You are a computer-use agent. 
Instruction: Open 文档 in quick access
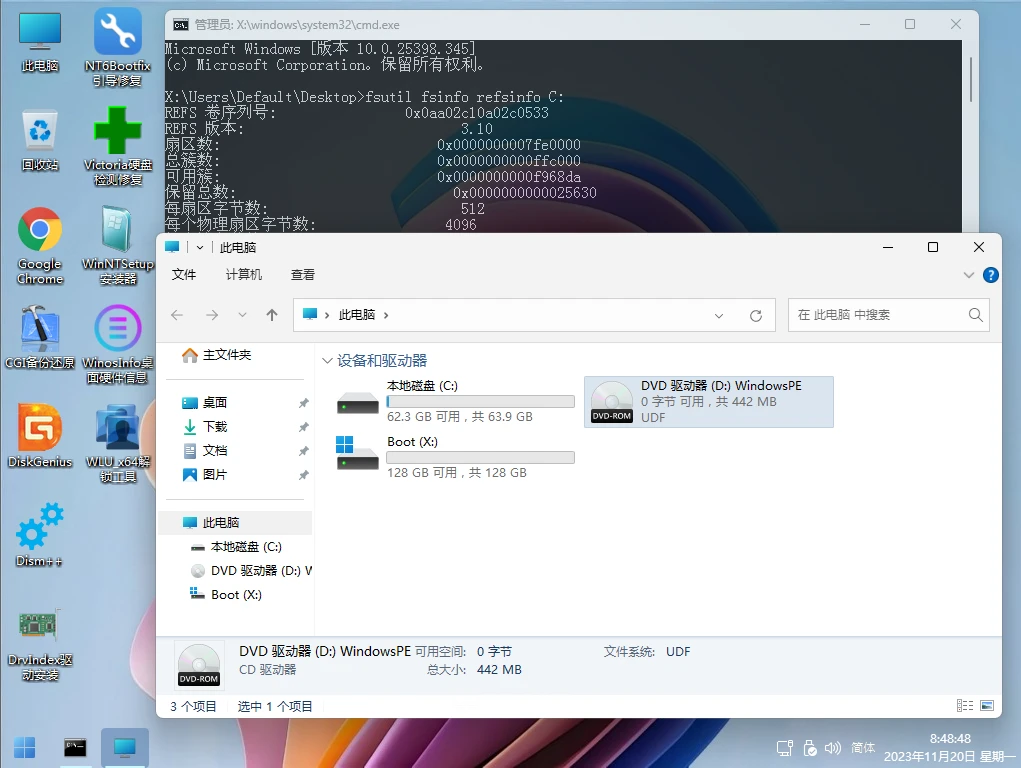click(x=215, y=451)
